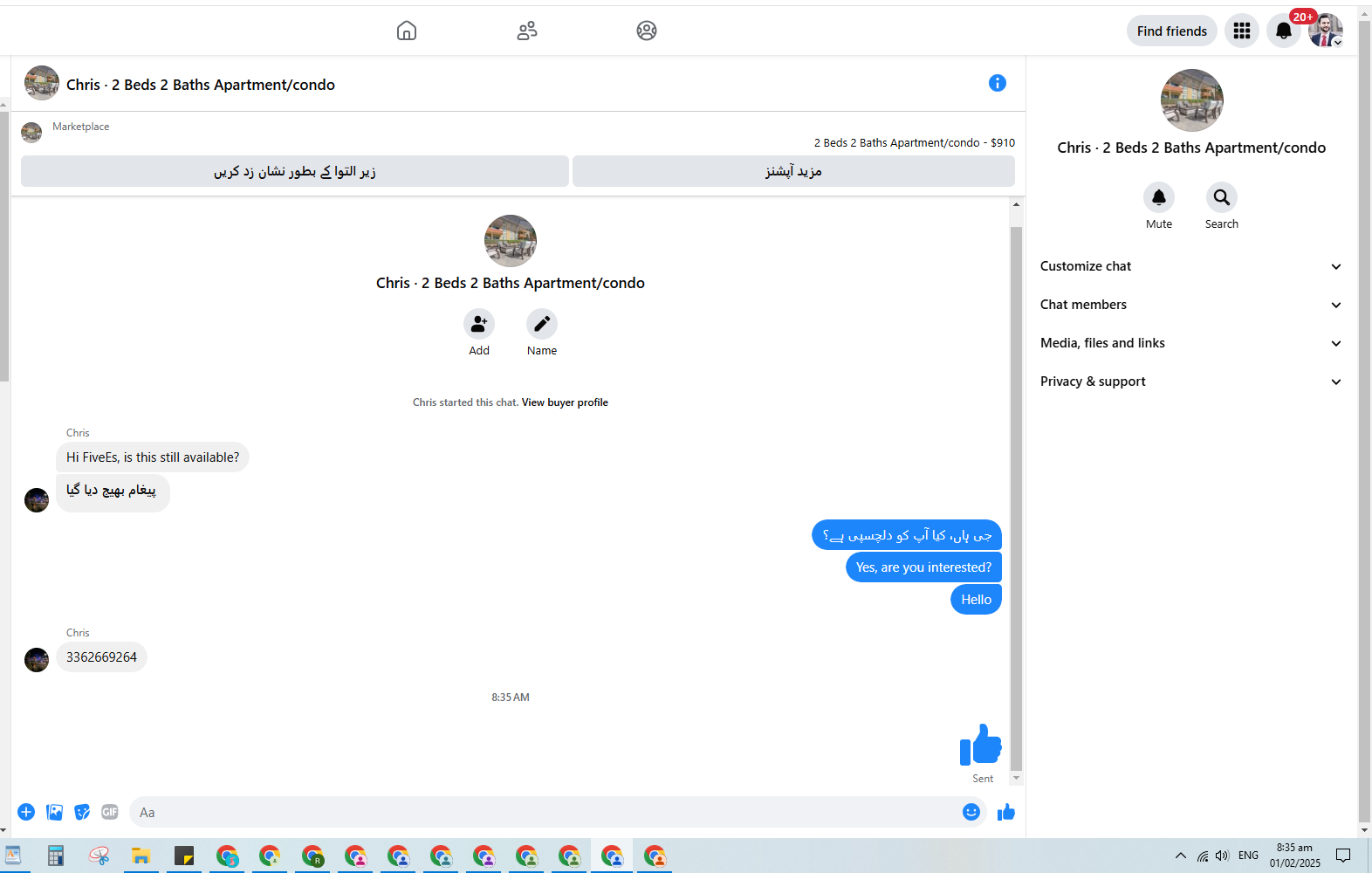This screenshot has width=1372, height=873.
Task: Click the 3362669264 message bubble
Action: 101,657
